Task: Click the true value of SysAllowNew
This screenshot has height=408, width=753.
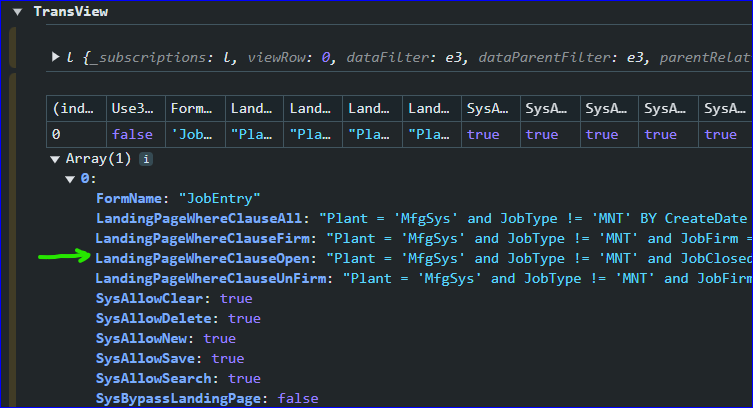Action: click(x=219, y=339)
